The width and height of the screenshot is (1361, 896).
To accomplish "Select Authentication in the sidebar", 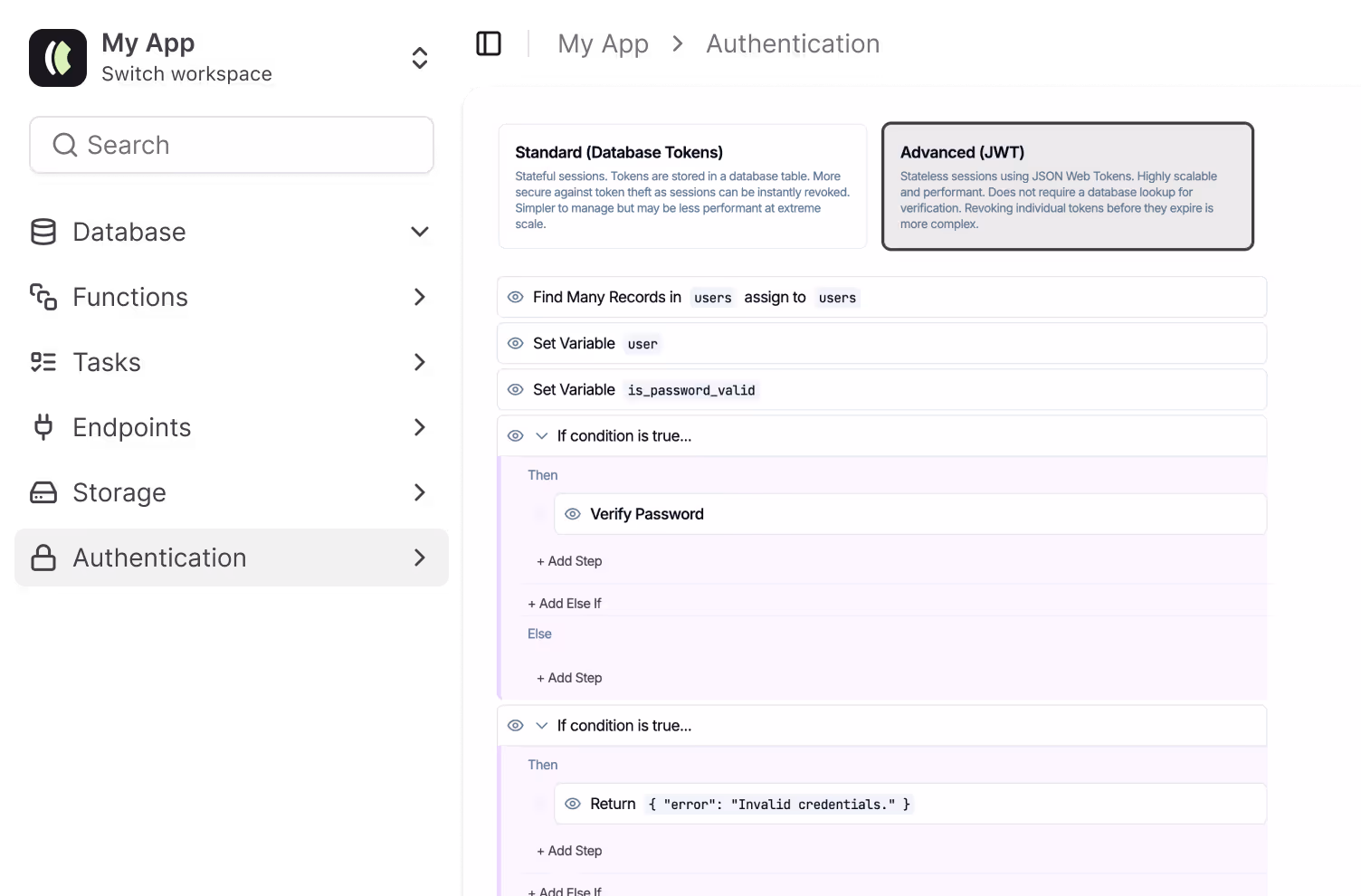I will [232, 558].
